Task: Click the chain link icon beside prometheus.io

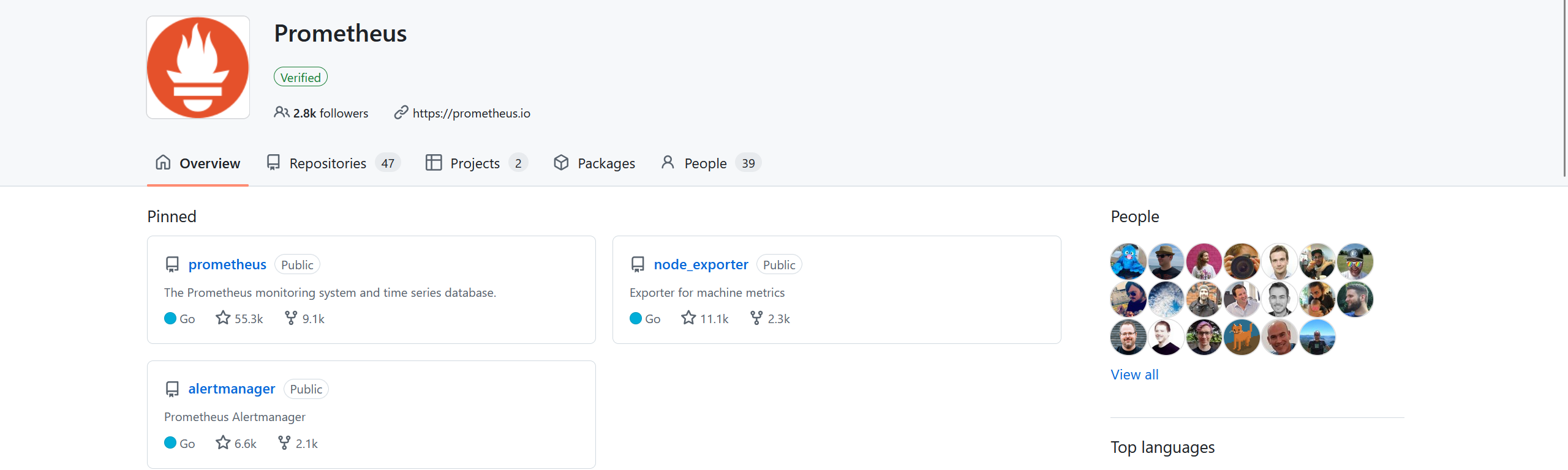Action: coord(401,113)
